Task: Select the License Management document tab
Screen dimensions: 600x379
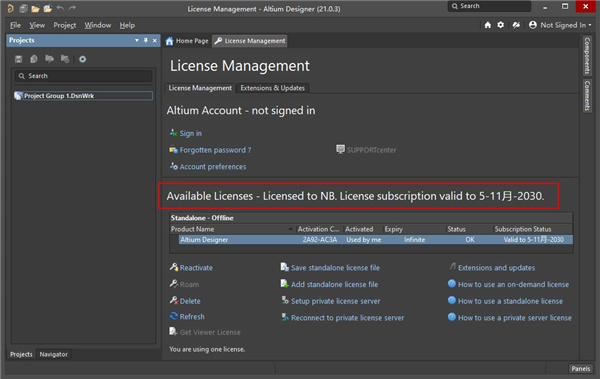Action: (x=250, y=41)
